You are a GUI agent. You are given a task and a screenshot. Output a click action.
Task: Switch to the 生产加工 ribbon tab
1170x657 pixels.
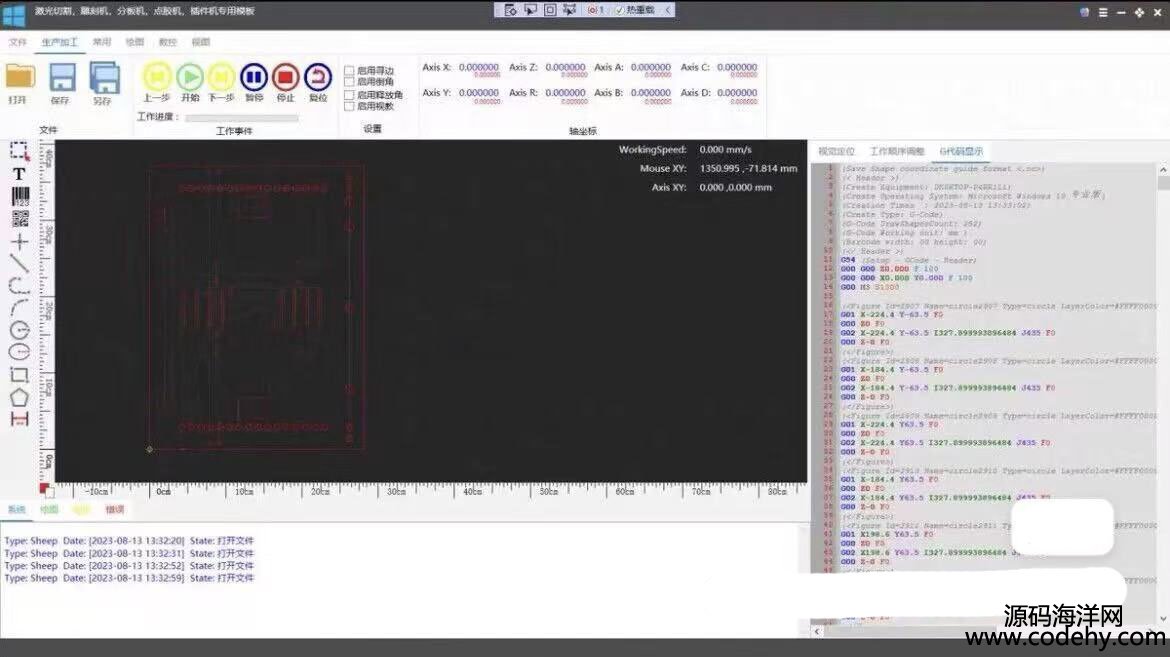pyautogui.click(x=60, y=42)
